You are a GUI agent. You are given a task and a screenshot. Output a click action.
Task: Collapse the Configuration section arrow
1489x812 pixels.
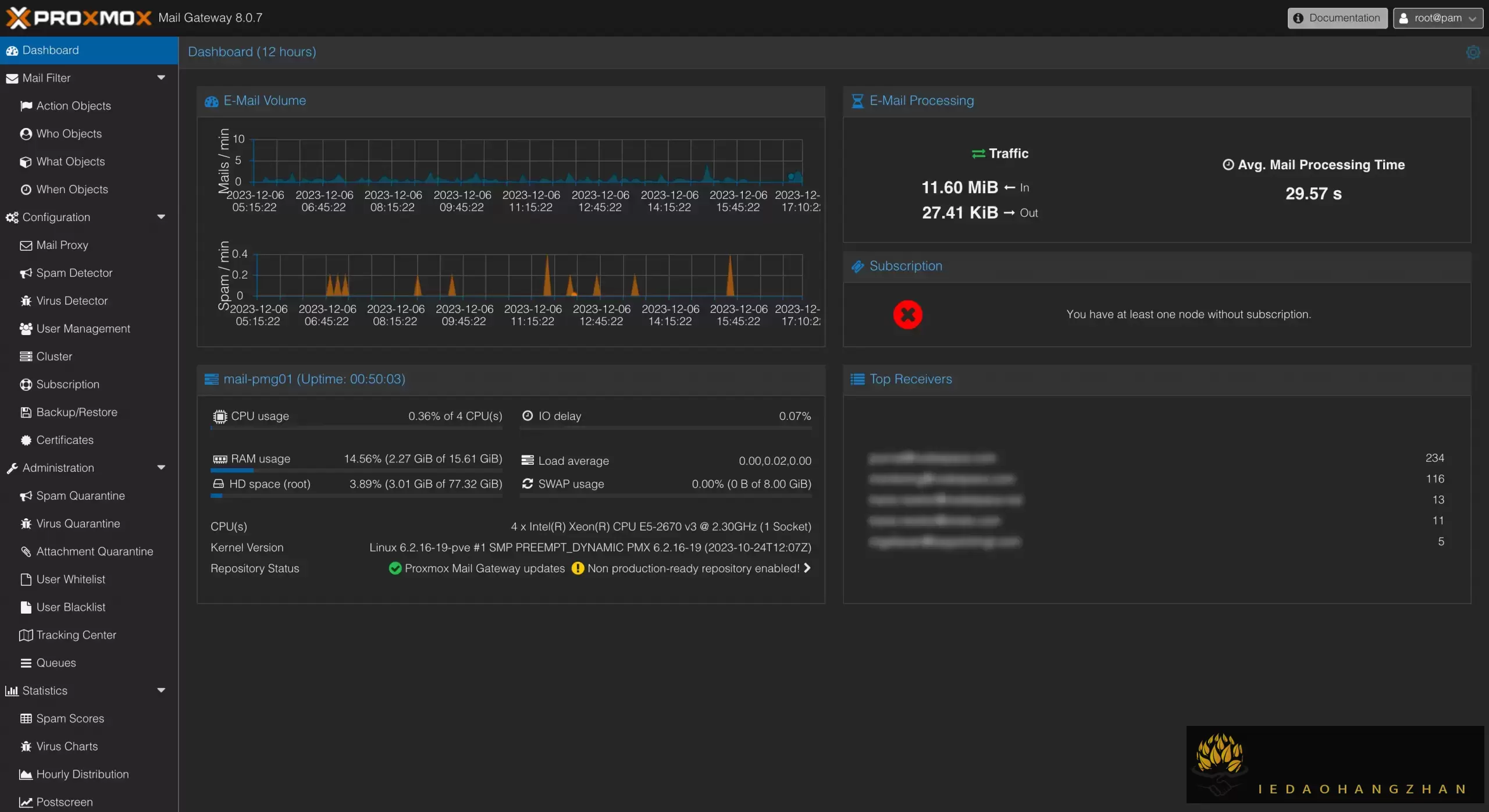pyautogui.click(x=161, y=217)
